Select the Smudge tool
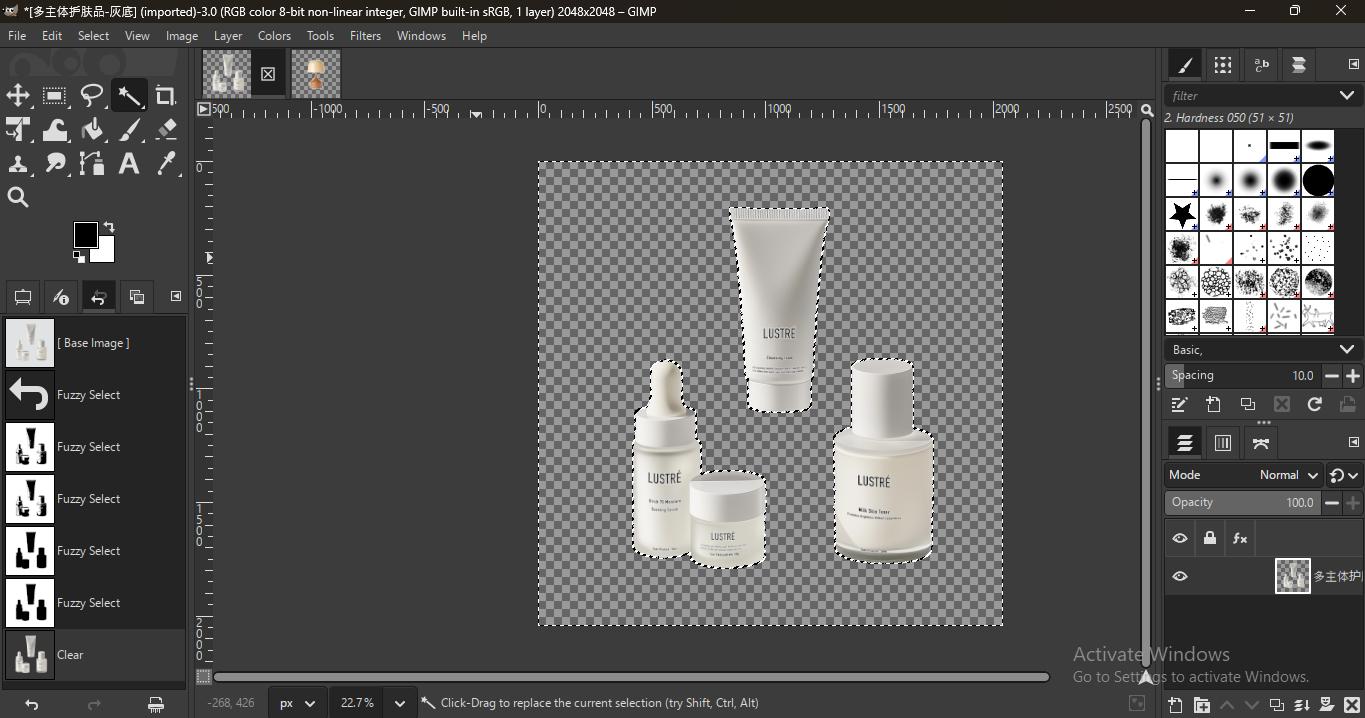 click(55, 164)
